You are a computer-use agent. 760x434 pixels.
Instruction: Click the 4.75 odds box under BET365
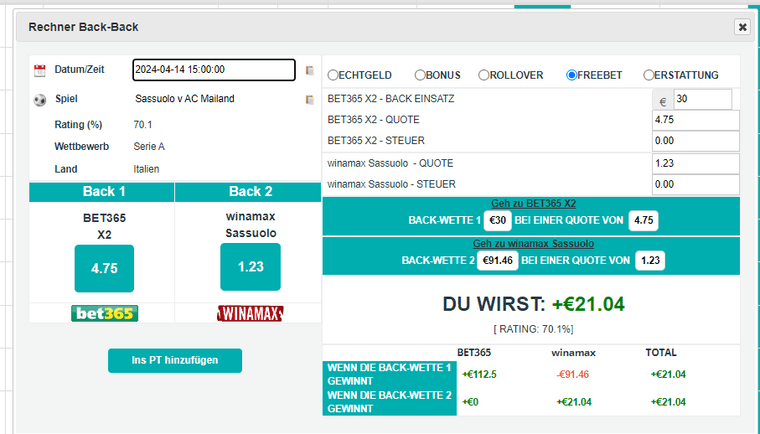(x=104, y=268)
